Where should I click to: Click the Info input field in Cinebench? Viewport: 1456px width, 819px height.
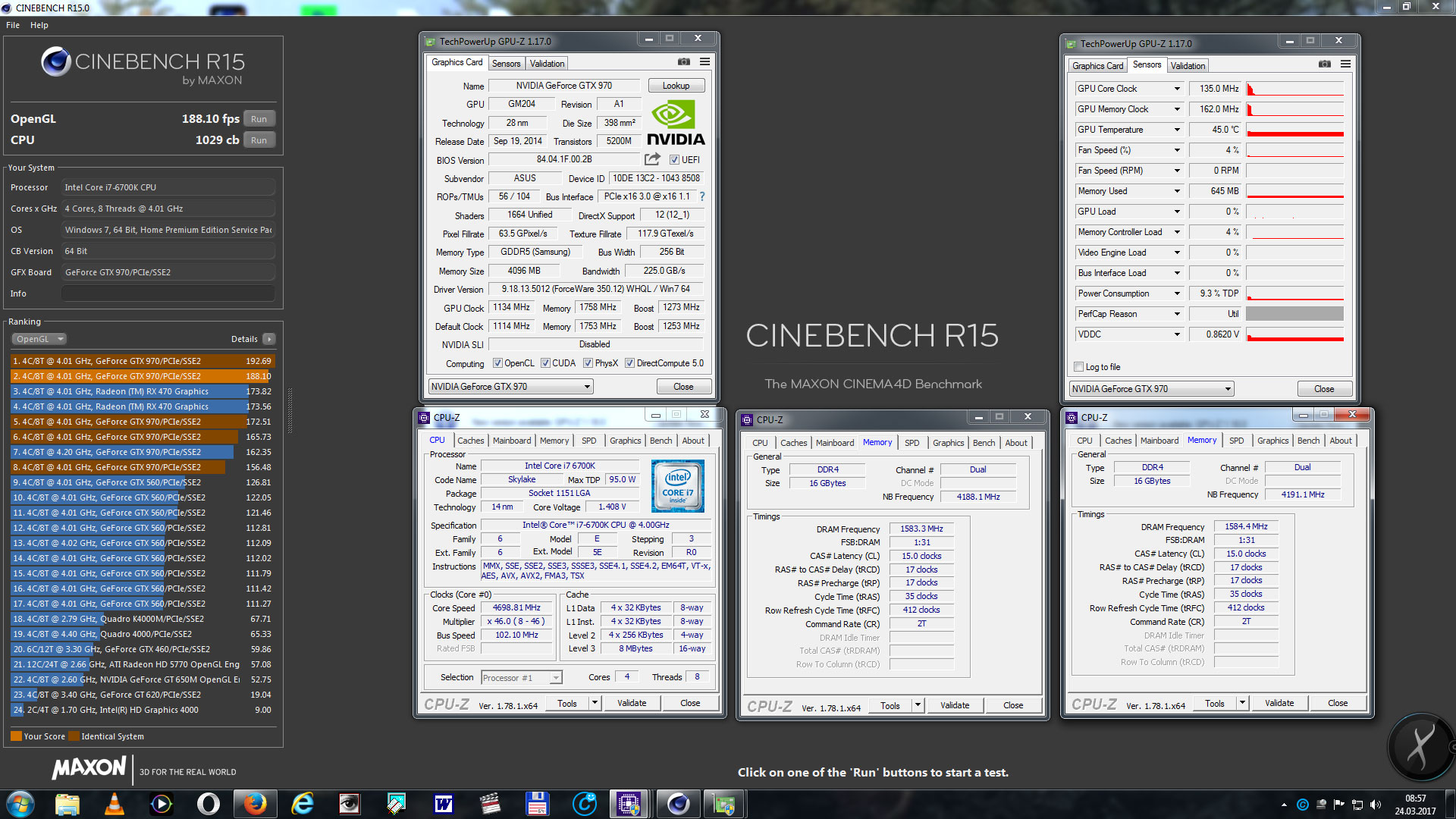click(168, 293)
